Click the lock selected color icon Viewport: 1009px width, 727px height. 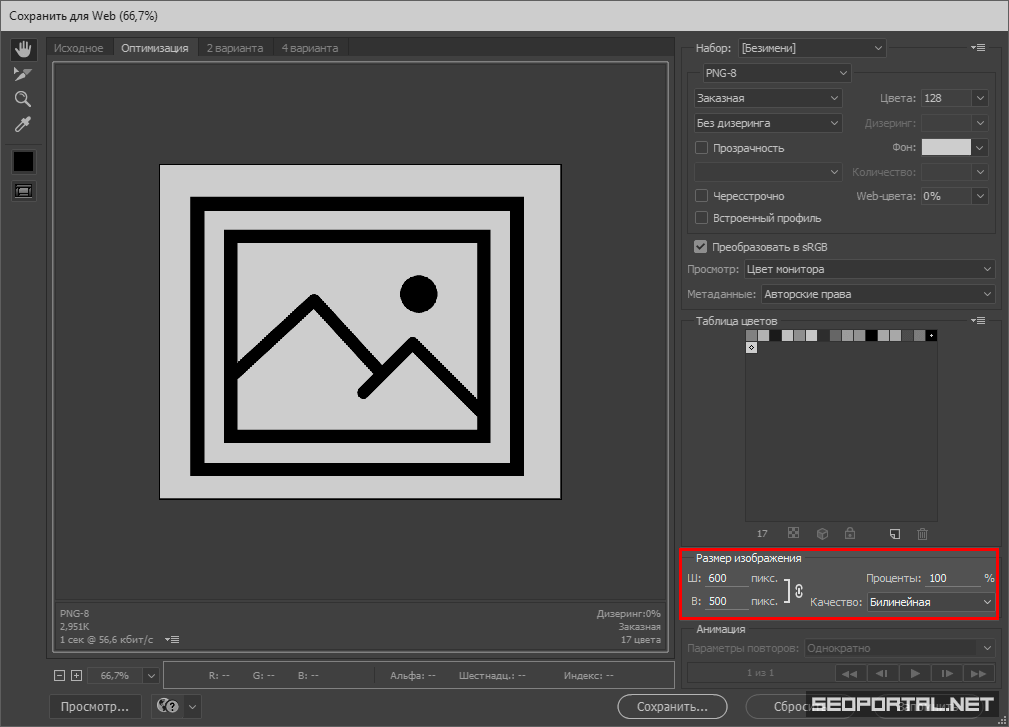click(850, 534)
